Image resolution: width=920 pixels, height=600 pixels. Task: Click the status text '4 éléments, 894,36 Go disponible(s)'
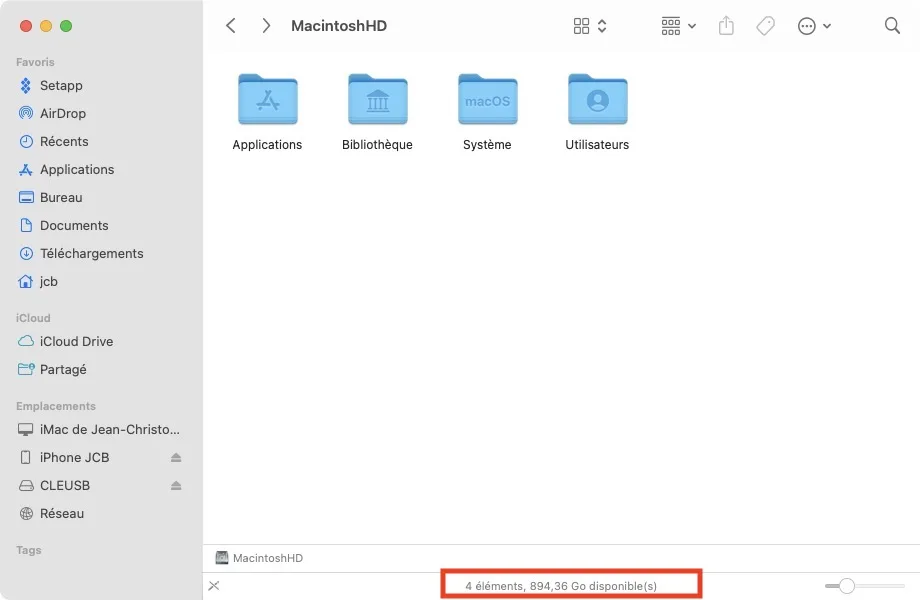coord(561,586)
